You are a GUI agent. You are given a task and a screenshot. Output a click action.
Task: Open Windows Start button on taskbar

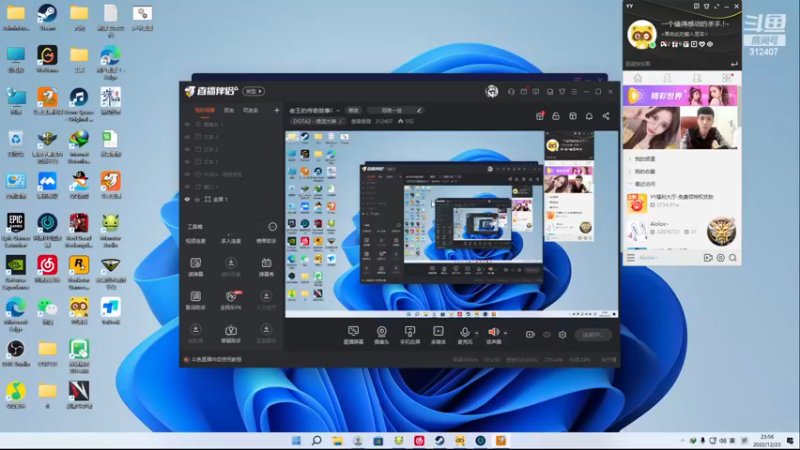pyautogui.click(x=296, y=440)
